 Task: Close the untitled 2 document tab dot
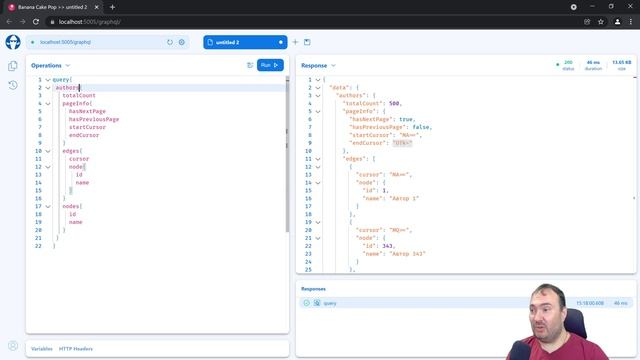(x=281, y=42)
